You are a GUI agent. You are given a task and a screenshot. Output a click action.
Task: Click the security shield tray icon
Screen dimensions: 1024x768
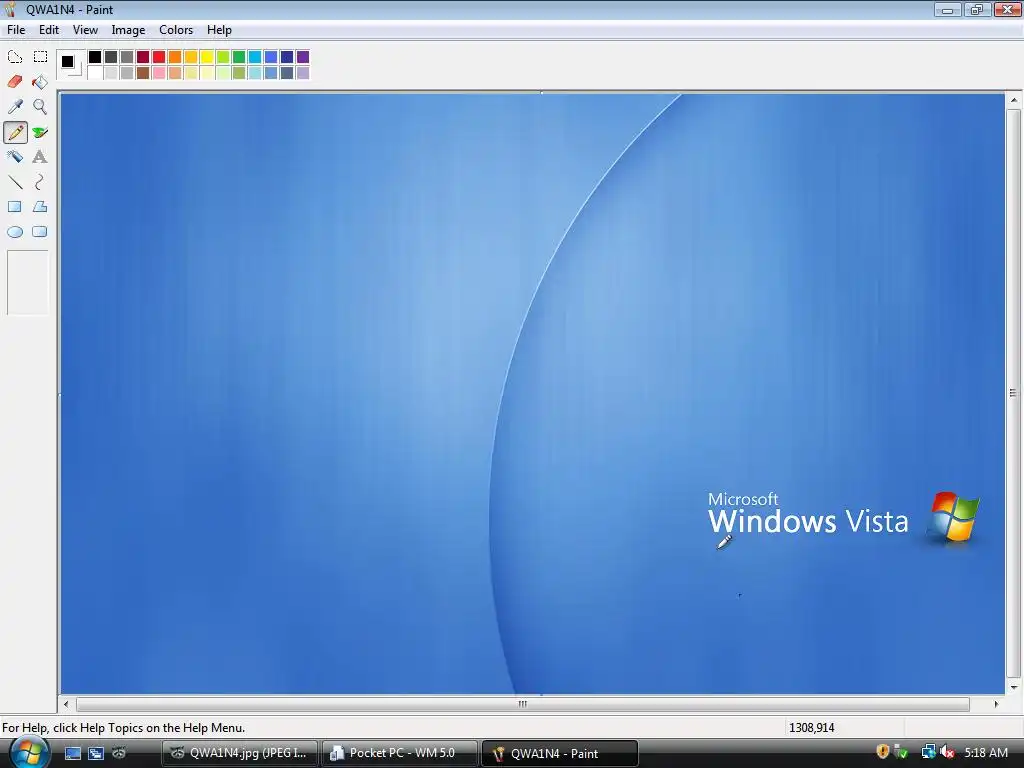(x=882, y=752)
